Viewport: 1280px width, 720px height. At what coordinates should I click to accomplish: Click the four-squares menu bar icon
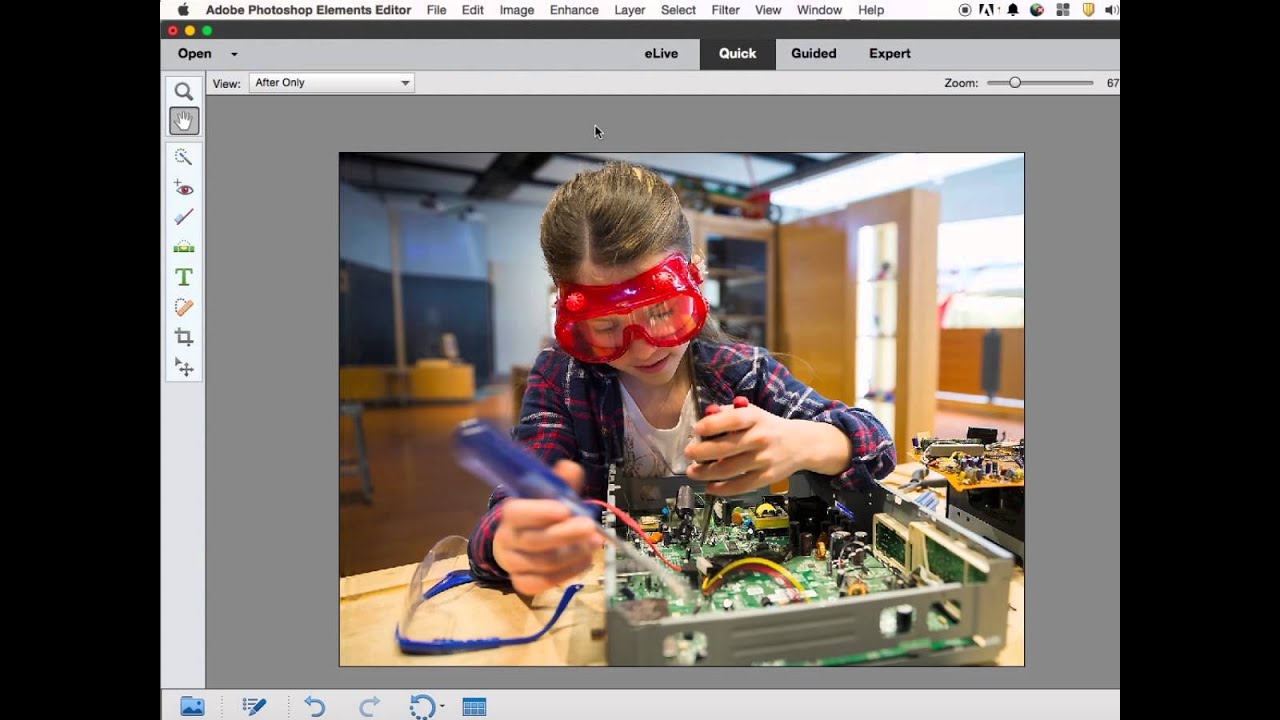pyautogui.click(x=1063, y=10)
